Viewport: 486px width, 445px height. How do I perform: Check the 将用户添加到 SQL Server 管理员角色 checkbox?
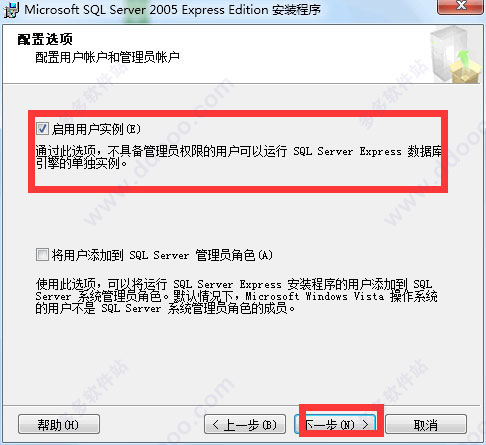click(42, 255)
